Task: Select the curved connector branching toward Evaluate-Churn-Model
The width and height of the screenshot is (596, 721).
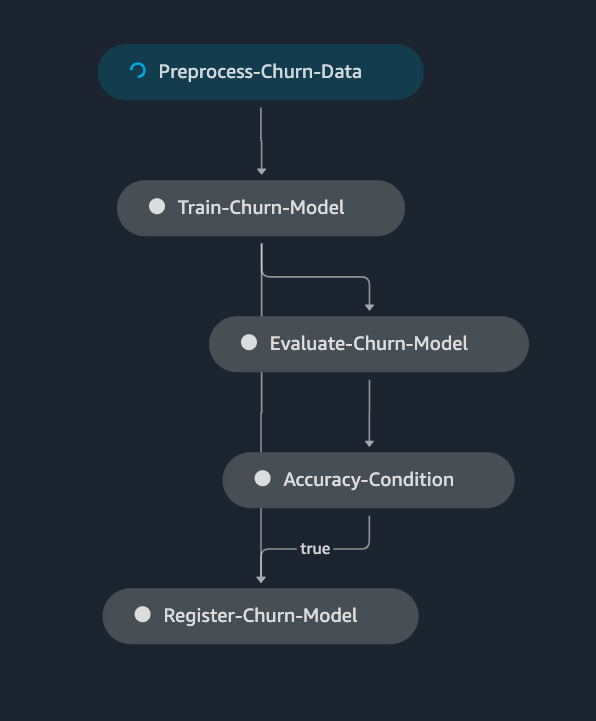Action: point(322,277)
